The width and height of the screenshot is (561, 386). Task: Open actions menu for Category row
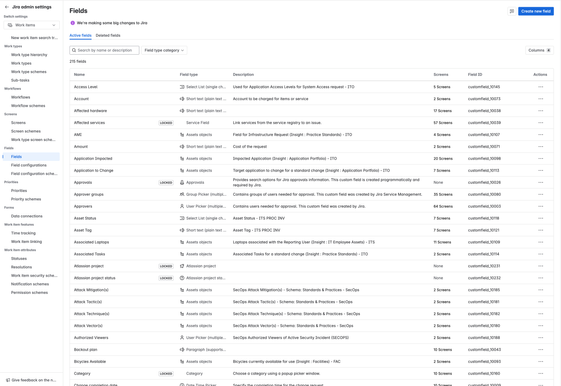point(540,373)
